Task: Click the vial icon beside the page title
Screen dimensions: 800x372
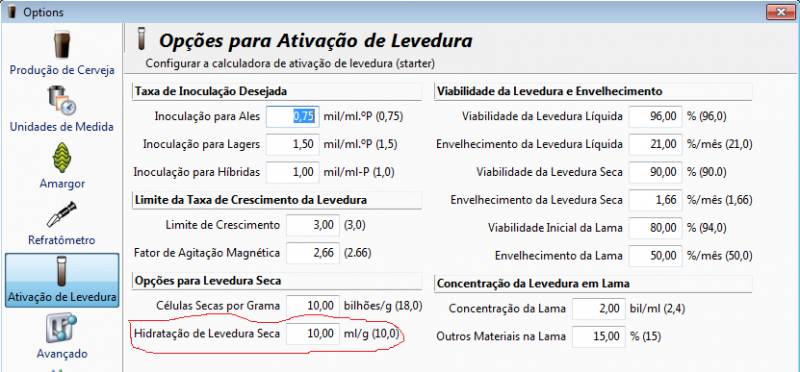Action: (x=142, y=39)
